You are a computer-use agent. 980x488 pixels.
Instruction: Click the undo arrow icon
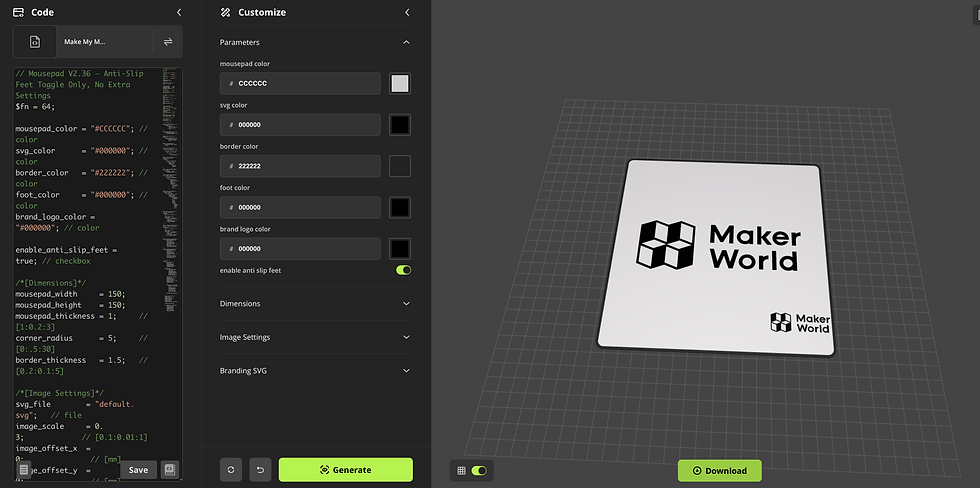(260, 470)
